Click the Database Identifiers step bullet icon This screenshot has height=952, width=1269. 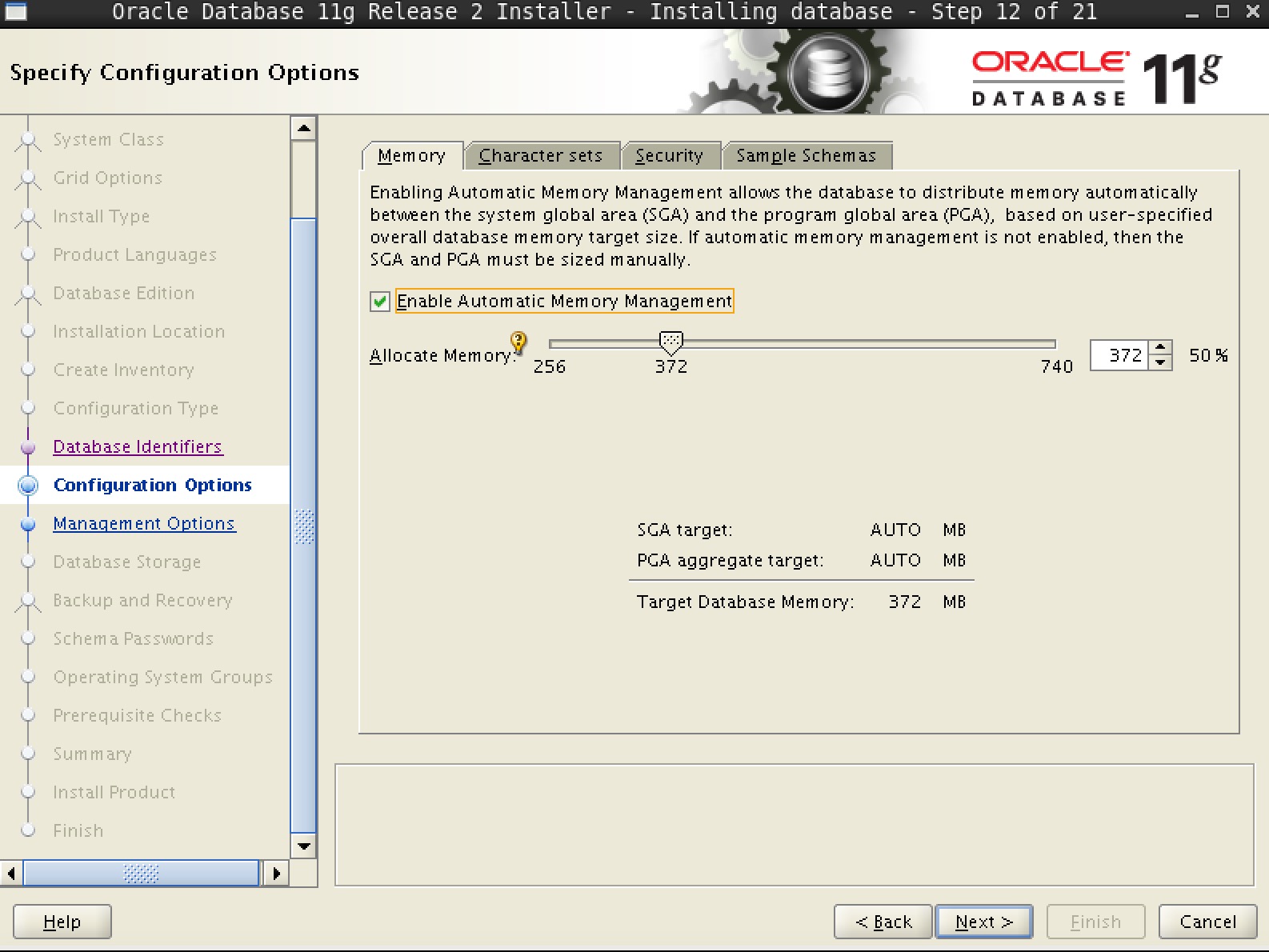28,447
